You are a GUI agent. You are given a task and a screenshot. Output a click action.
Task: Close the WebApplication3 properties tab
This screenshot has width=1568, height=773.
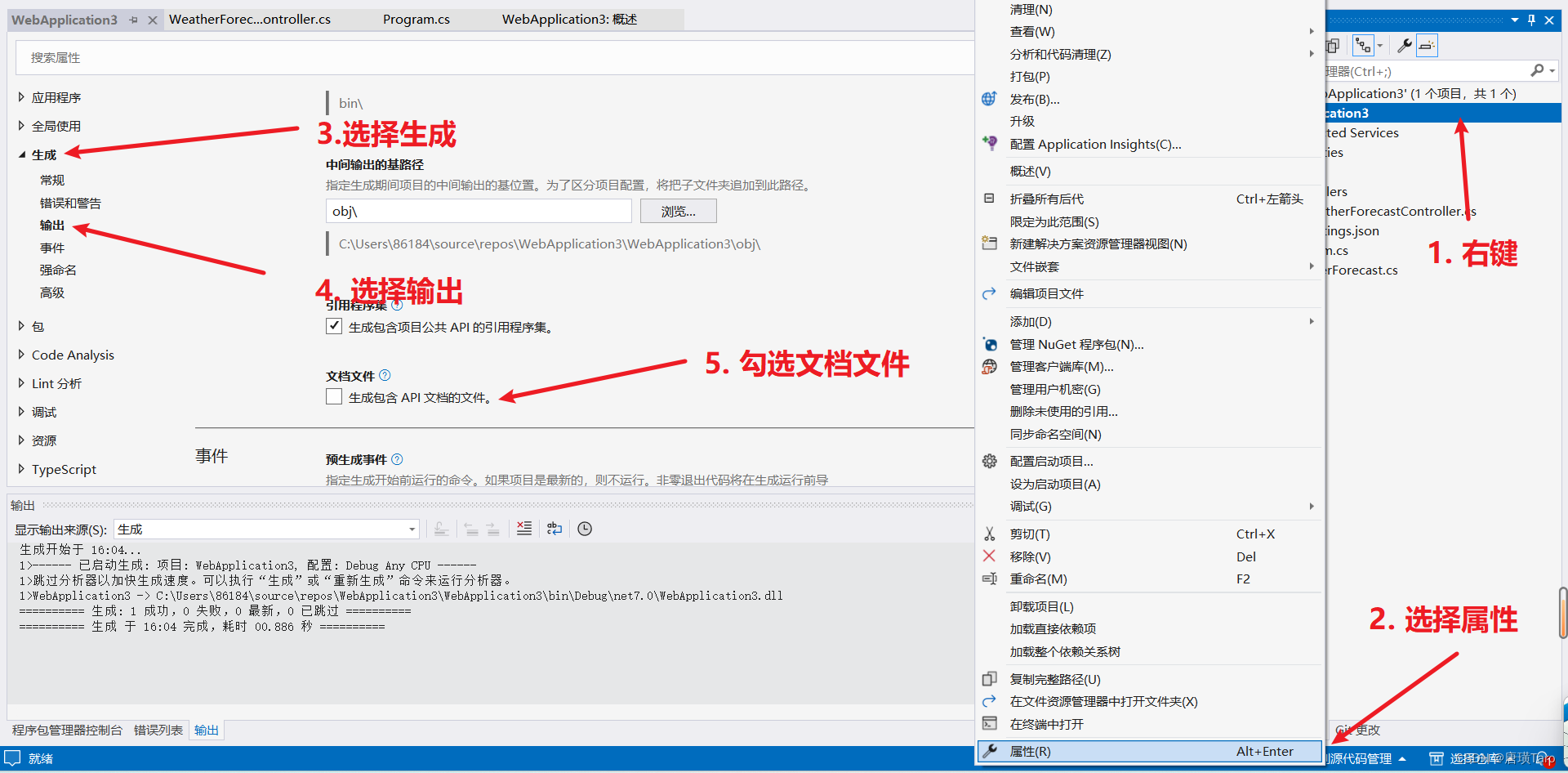click(153, 20)
